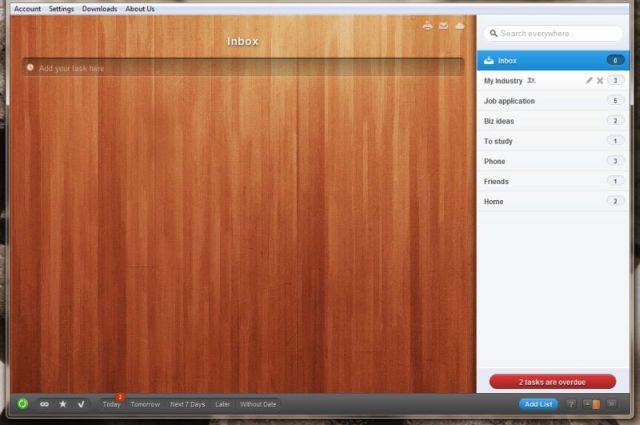Select the Today filter
This screenshot has height=425, width=640.
(111, 404)
